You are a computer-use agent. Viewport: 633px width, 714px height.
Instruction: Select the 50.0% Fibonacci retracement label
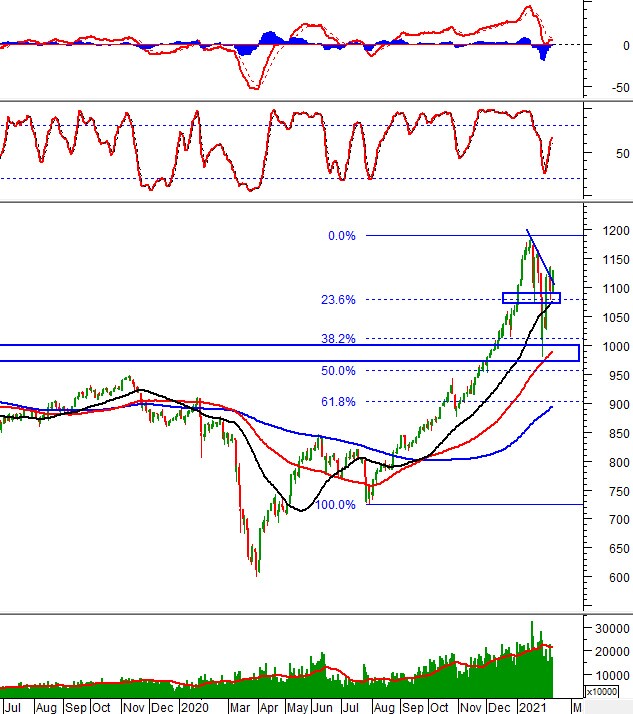[x=338, y=371]
